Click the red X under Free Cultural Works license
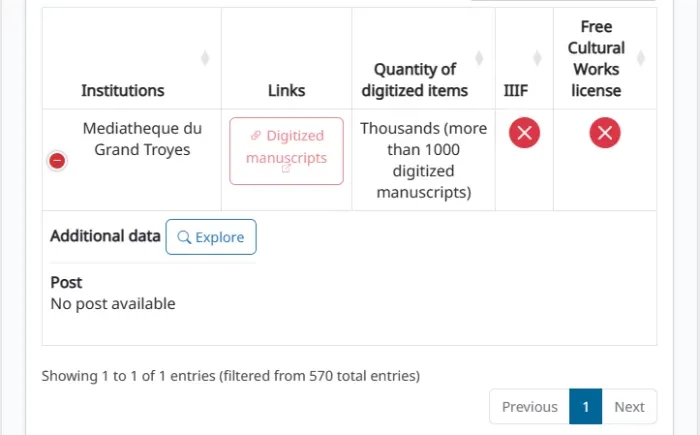Viewport: 700px width, 435px height. [x=605, y=133]
